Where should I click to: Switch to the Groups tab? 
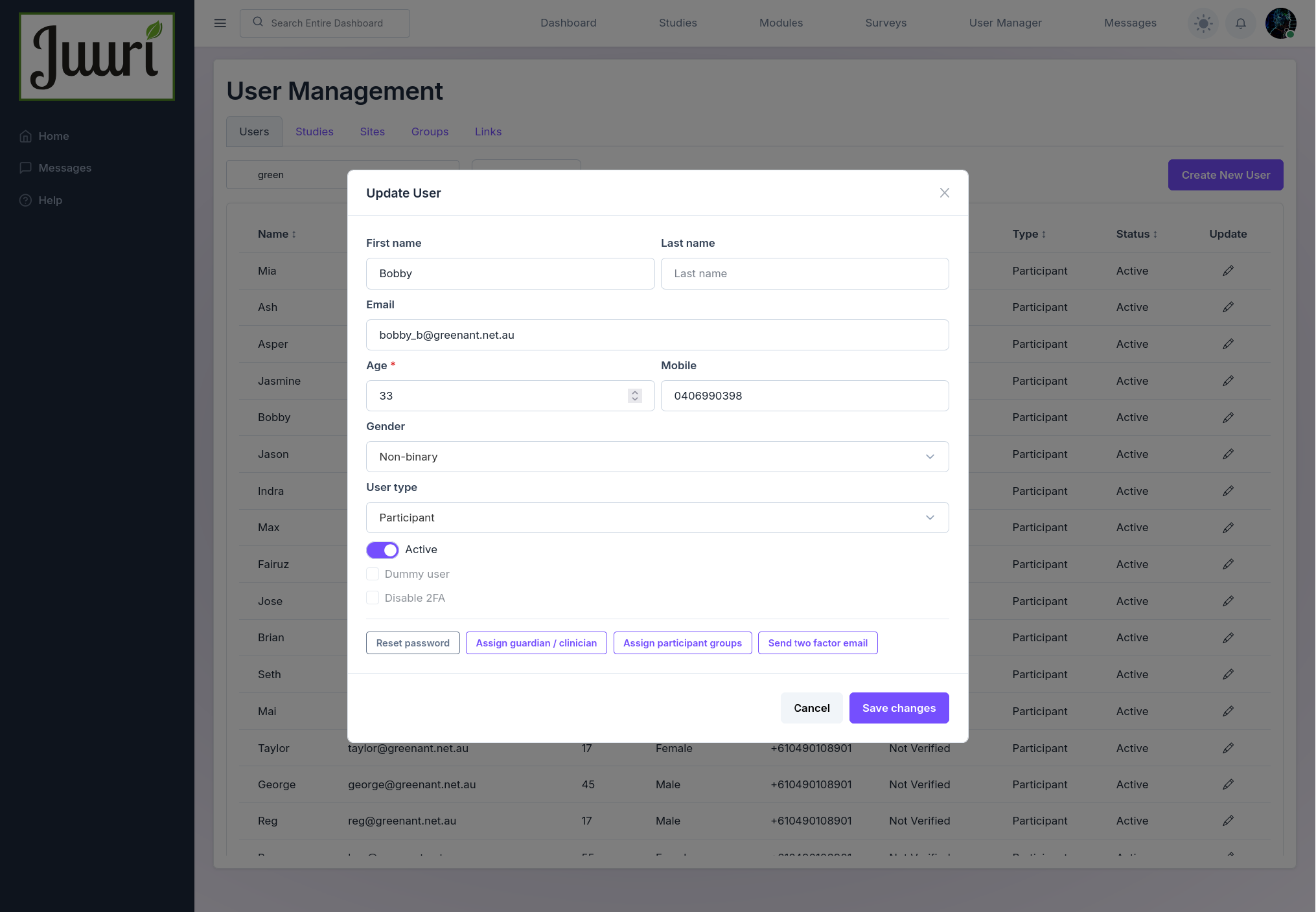click(x=430, y=131)
